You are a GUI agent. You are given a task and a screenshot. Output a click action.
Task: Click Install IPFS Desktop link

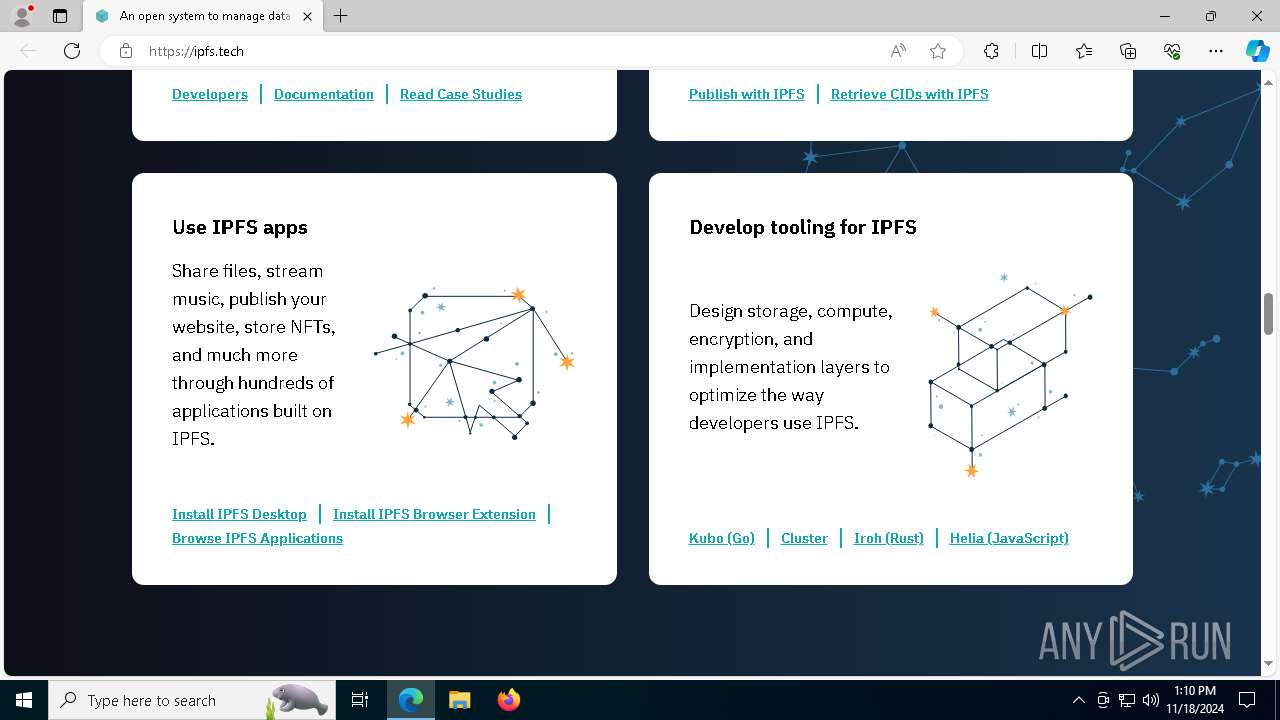239,514
